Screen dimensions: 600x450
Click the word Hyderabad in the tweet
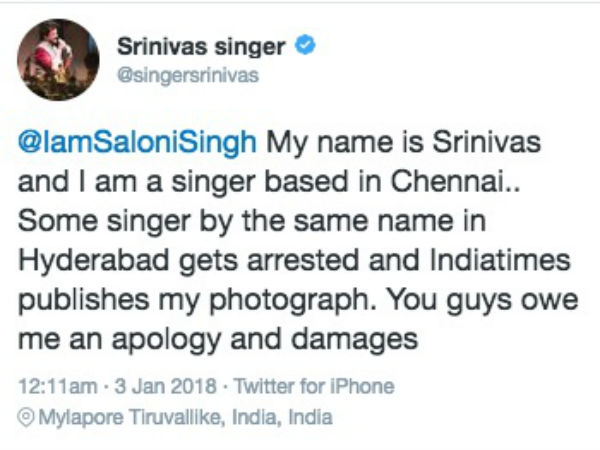(94, 261)
